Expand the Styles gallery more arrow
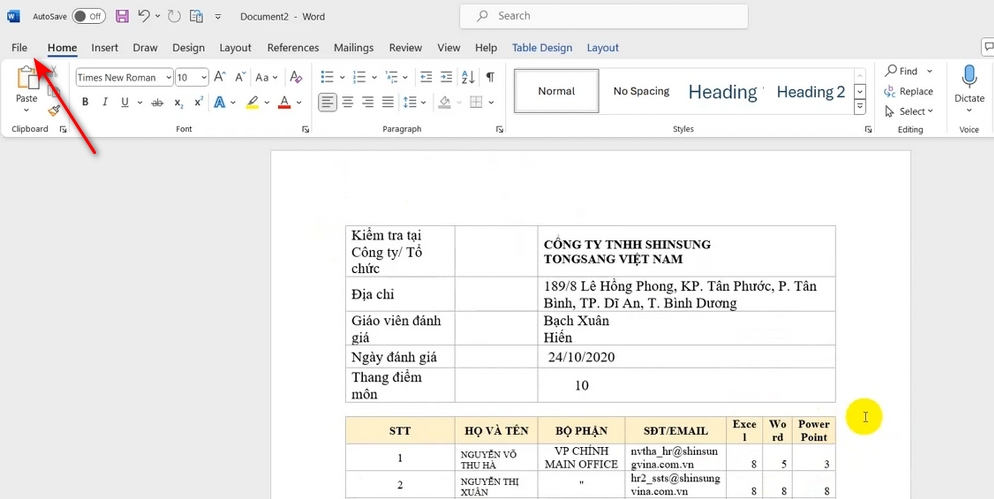Viewport: 994px width, 499px height. tap(859, 105)
